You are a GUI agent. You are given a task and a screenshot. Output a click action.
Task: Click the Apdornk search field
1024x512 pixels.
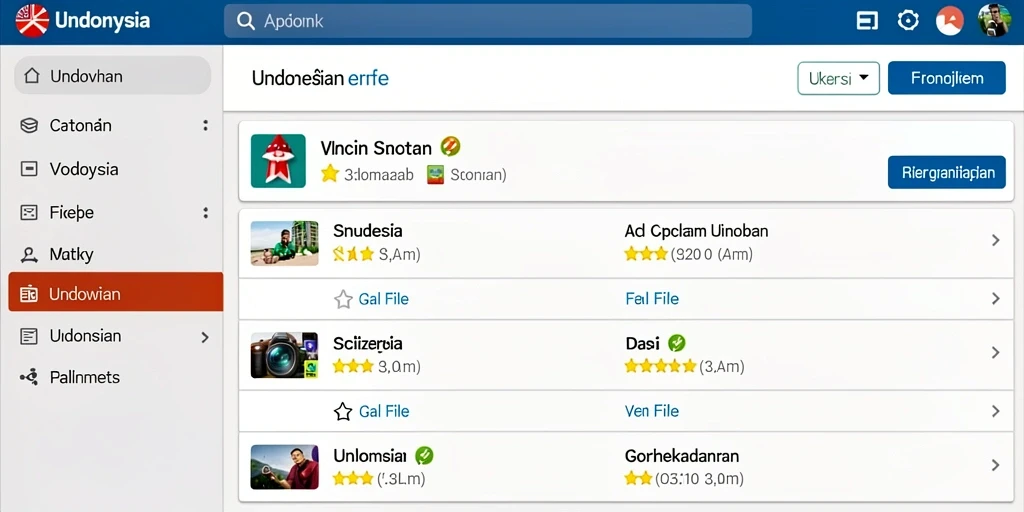pos(488,21)
